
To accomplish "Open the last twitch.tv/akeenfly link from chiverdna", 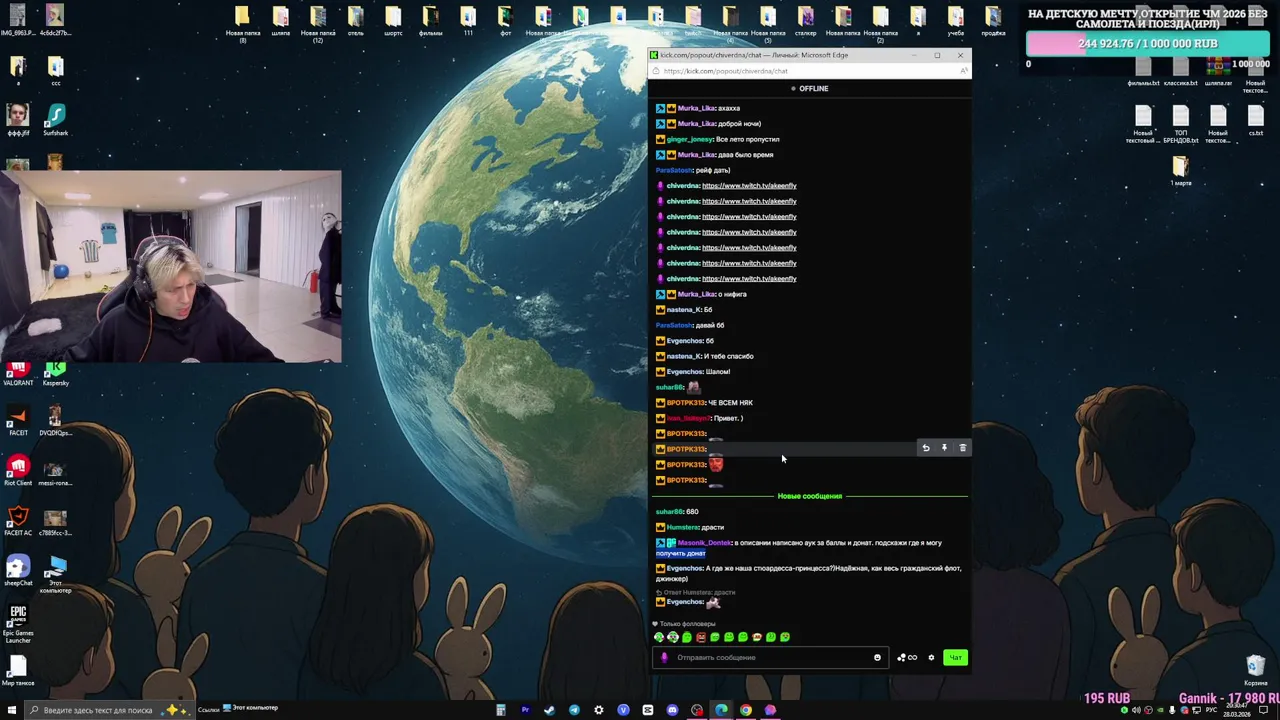I will coord(749,279).
